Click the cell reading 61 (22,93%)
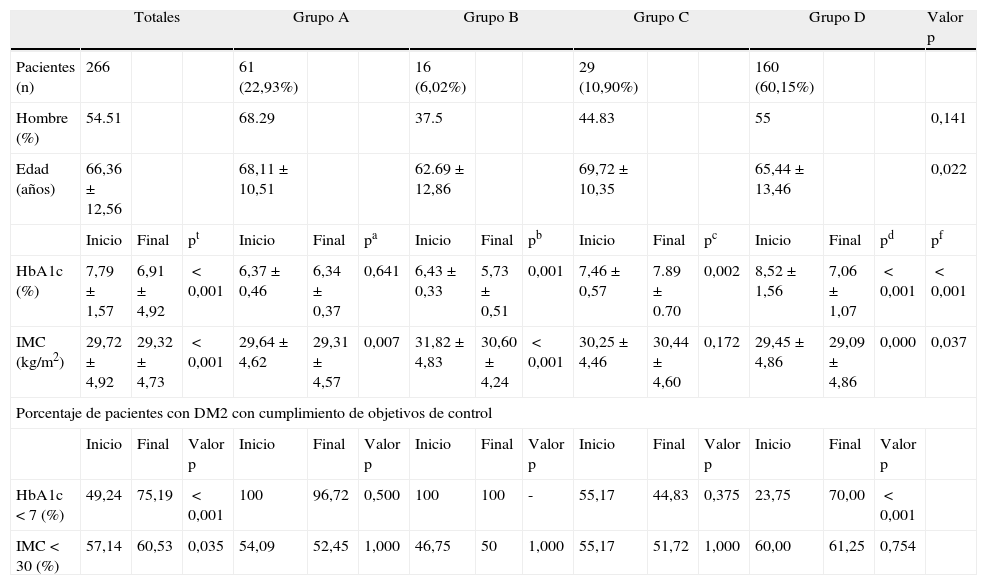The image size is (987, 585). [269, 76]
